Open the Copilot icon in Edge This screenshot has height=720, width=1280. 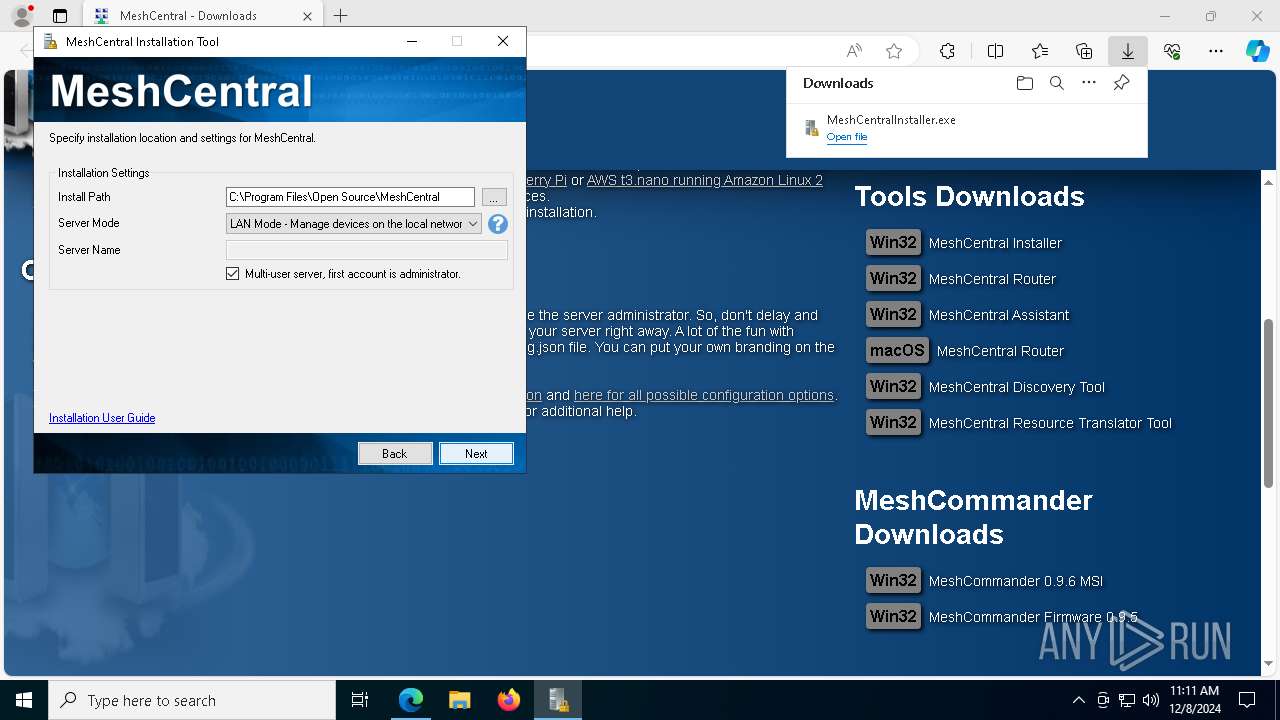point(1257,51)
